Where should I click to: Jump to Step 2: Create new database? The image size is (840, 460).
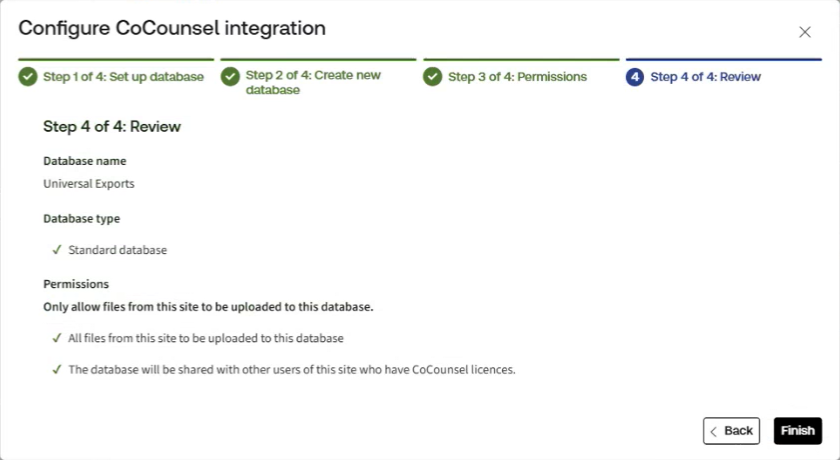[313, 83]
